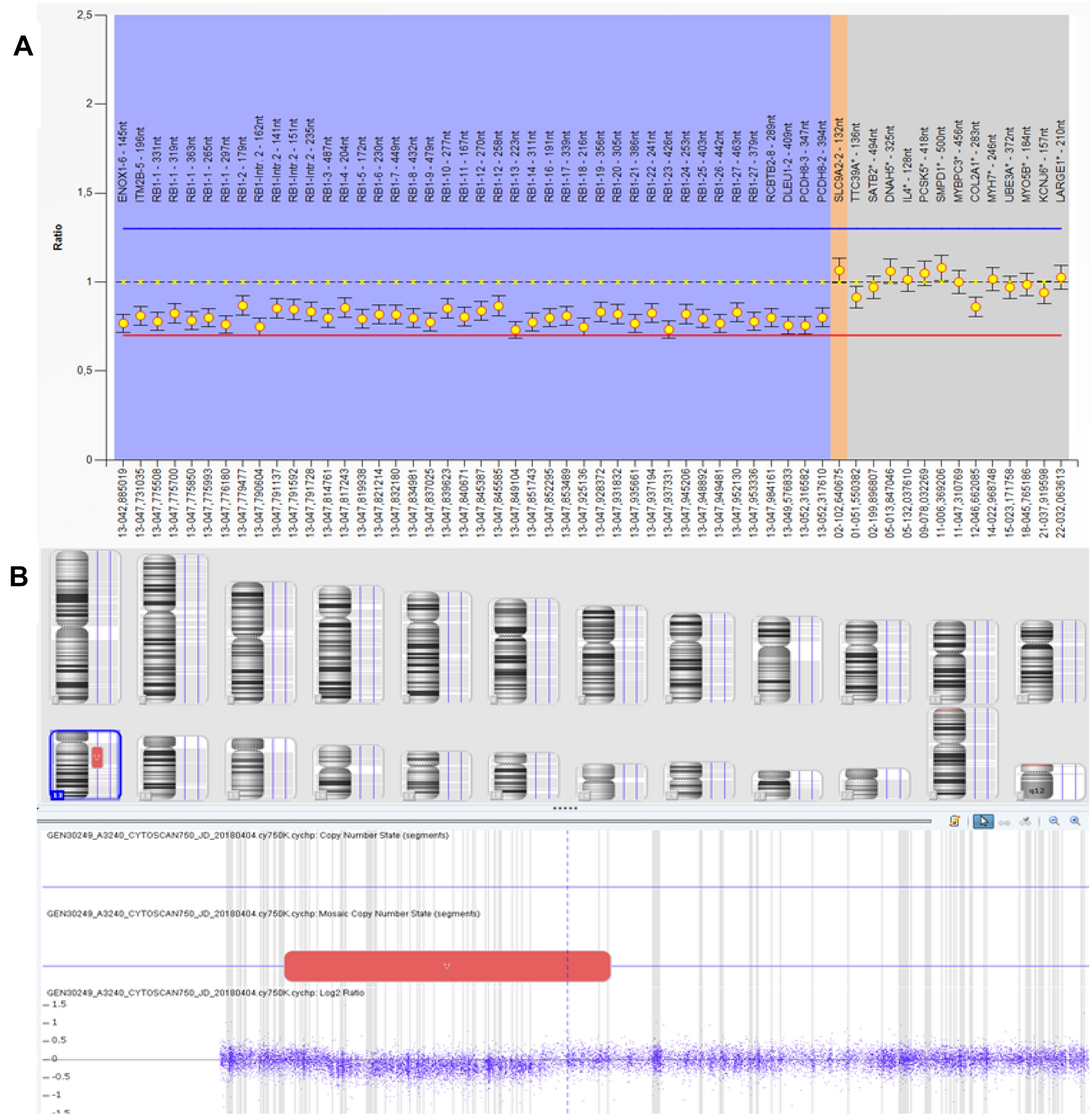The height and width of the screenshot is (1117, 1092).
Task: Select the red mosaic loss segment bar
Action: coord(447,966)
